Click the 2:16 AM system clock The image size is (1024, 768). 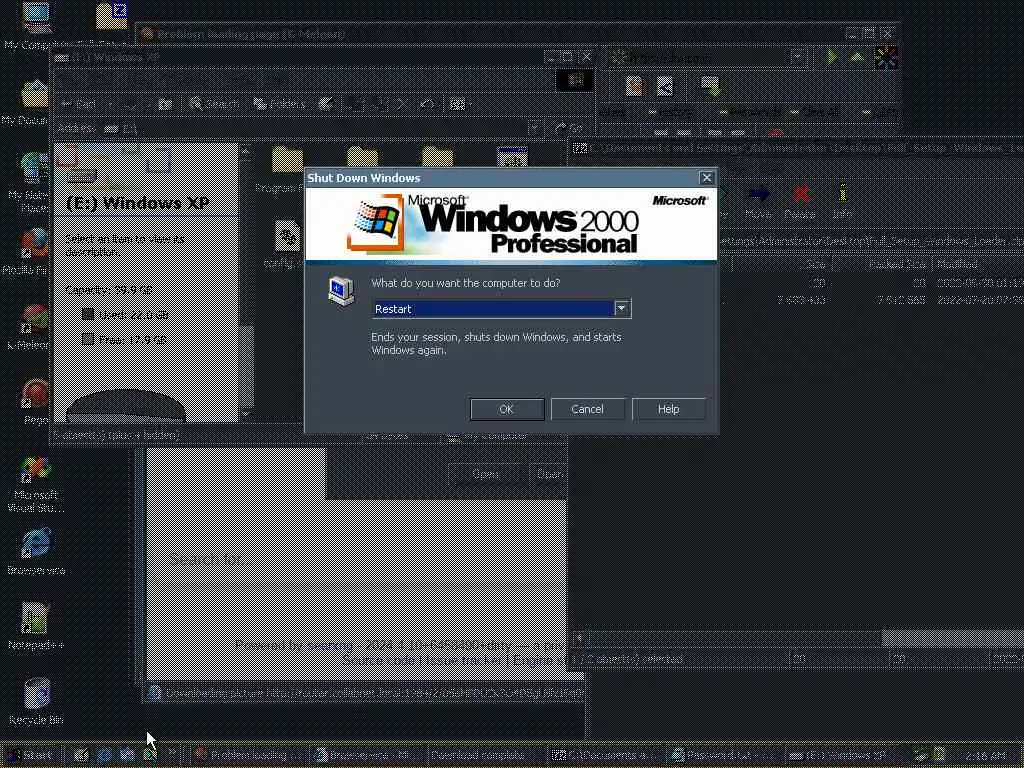985,756
